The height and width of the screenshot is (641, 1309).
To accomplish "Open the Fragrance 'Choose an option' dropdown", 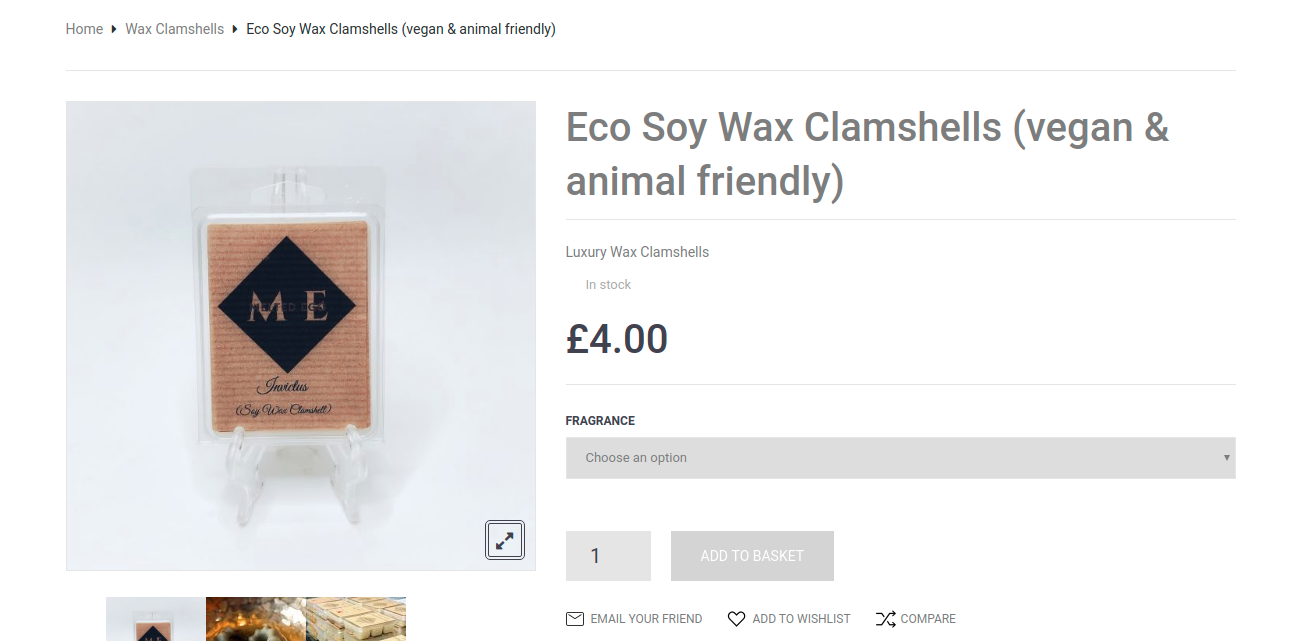I will [x=900, y=457].
